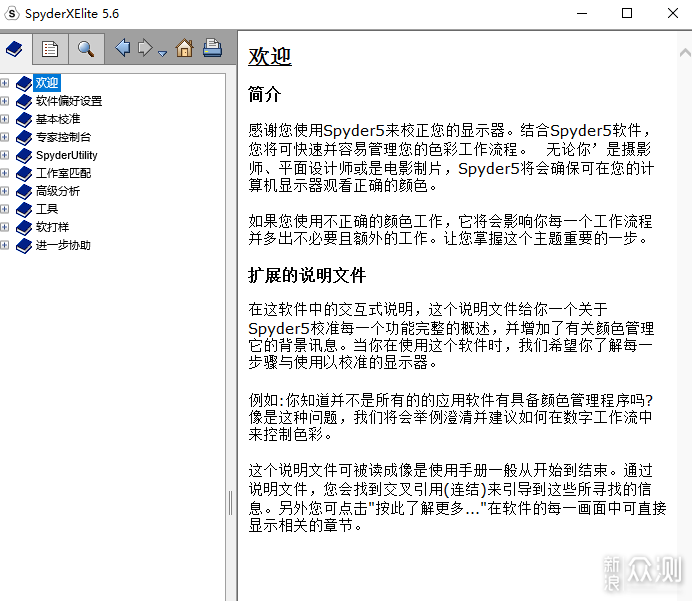Image resolution: width=692 pixels, height=601 pixels.
Task: Select the 基本校准 topic
Action: [x=58, y=119]
